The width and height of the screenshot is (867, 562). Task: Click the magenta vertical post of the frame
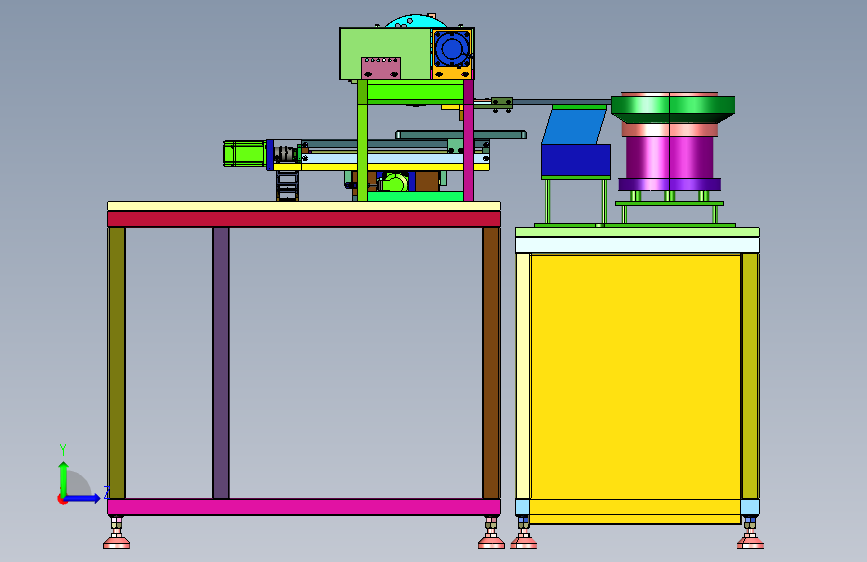[468, 140]
